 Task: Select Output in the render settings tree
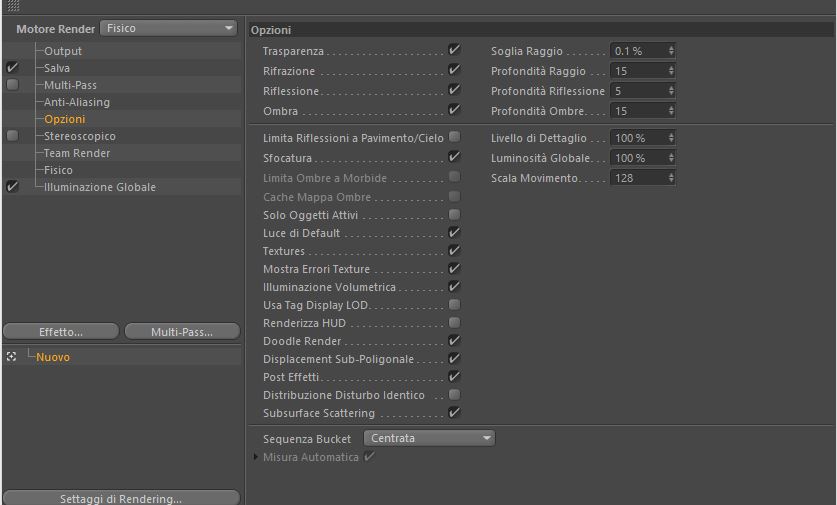click(x=63, y=51)
